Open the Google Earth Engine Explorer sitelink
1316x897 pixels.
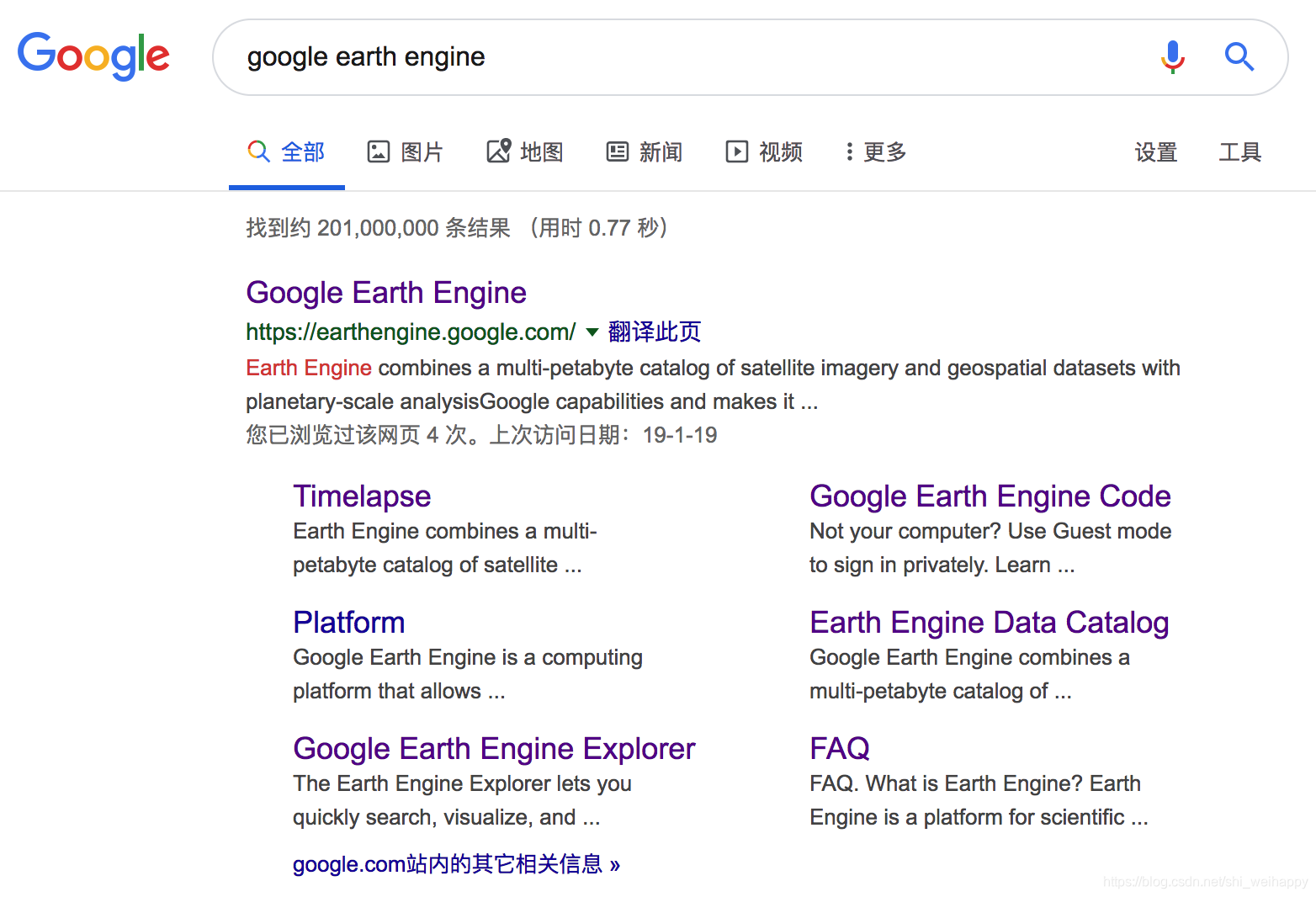(494, 749)
